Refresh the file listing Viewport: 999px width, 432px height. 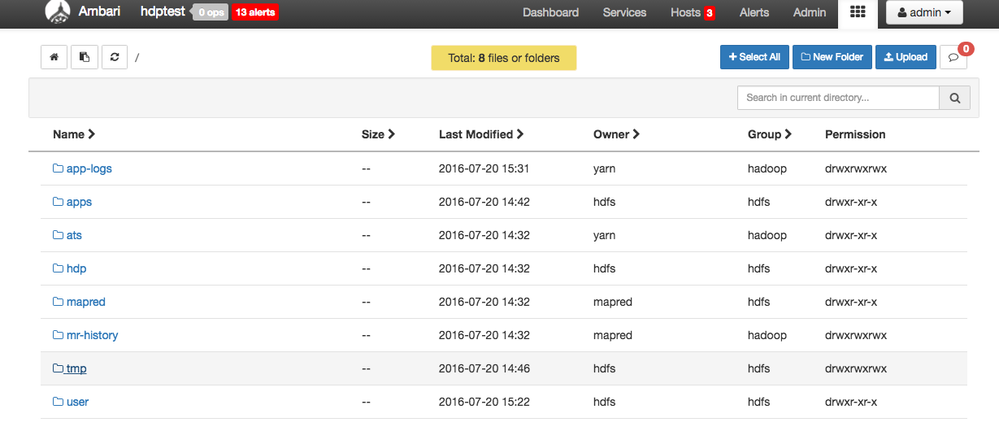pos(114,57)
